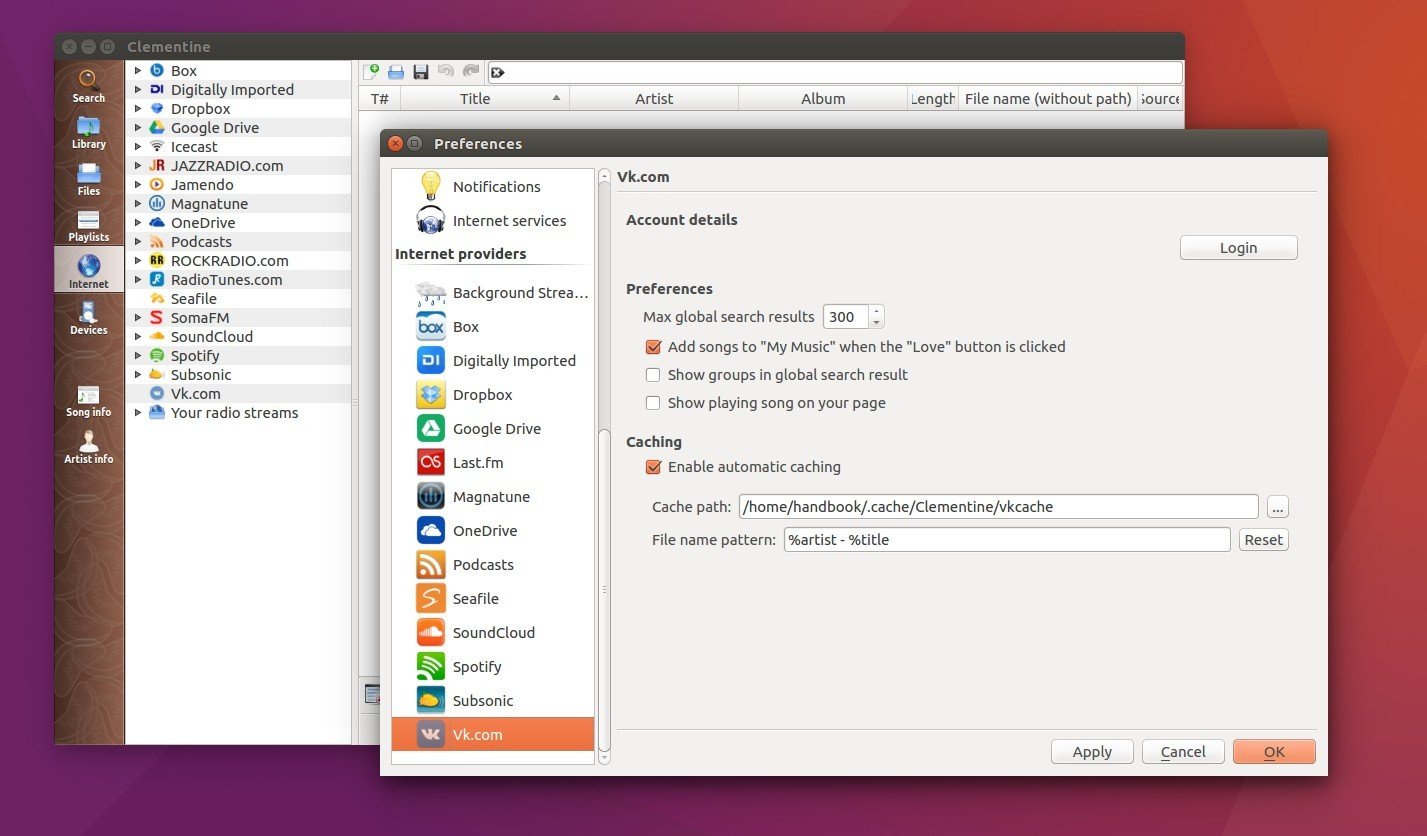Click the File name pattern field
Viewport: 1427px width, 836px height.
tap(1007, 540)
